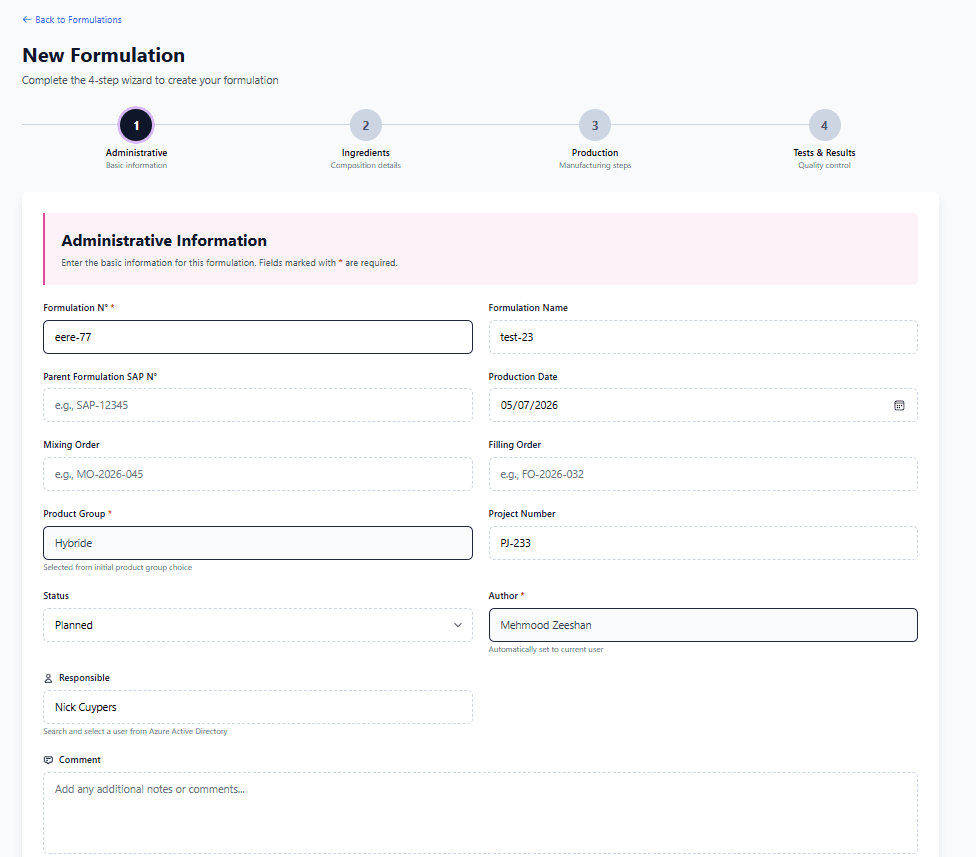
Task: Click the Responsible label text
Action: coord(84,678)
